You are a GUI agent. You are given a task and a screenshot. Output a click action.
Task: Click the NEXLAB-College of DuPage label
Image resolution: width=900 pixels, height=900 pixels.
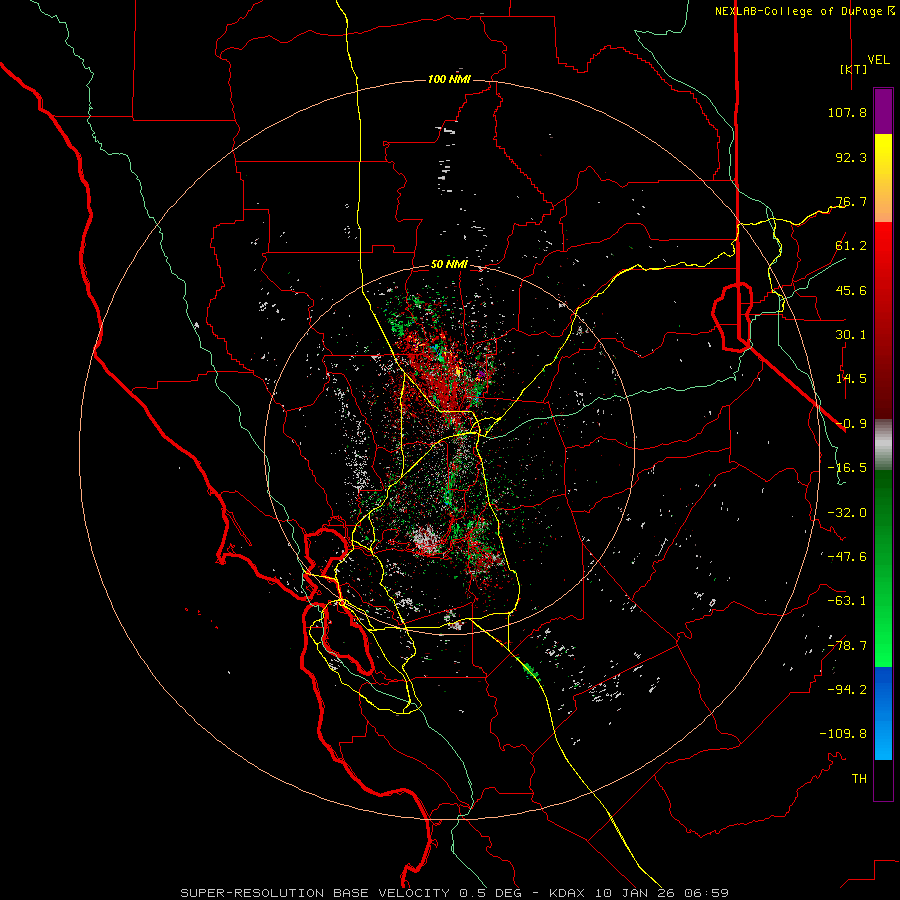click(798, 11)
